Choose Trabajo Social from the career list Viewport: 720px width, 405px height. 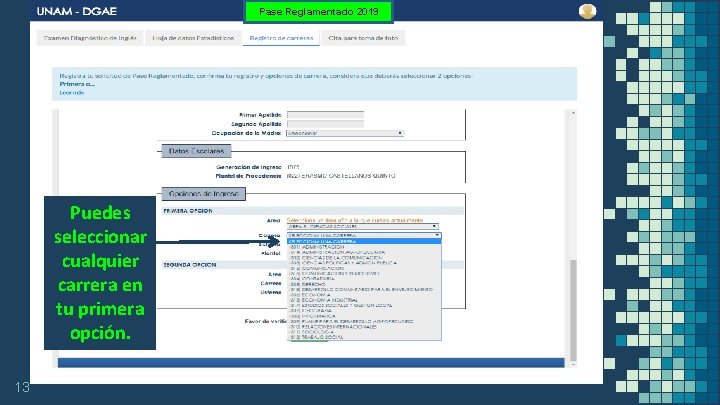pyautogui.click(x=364, y=337)
